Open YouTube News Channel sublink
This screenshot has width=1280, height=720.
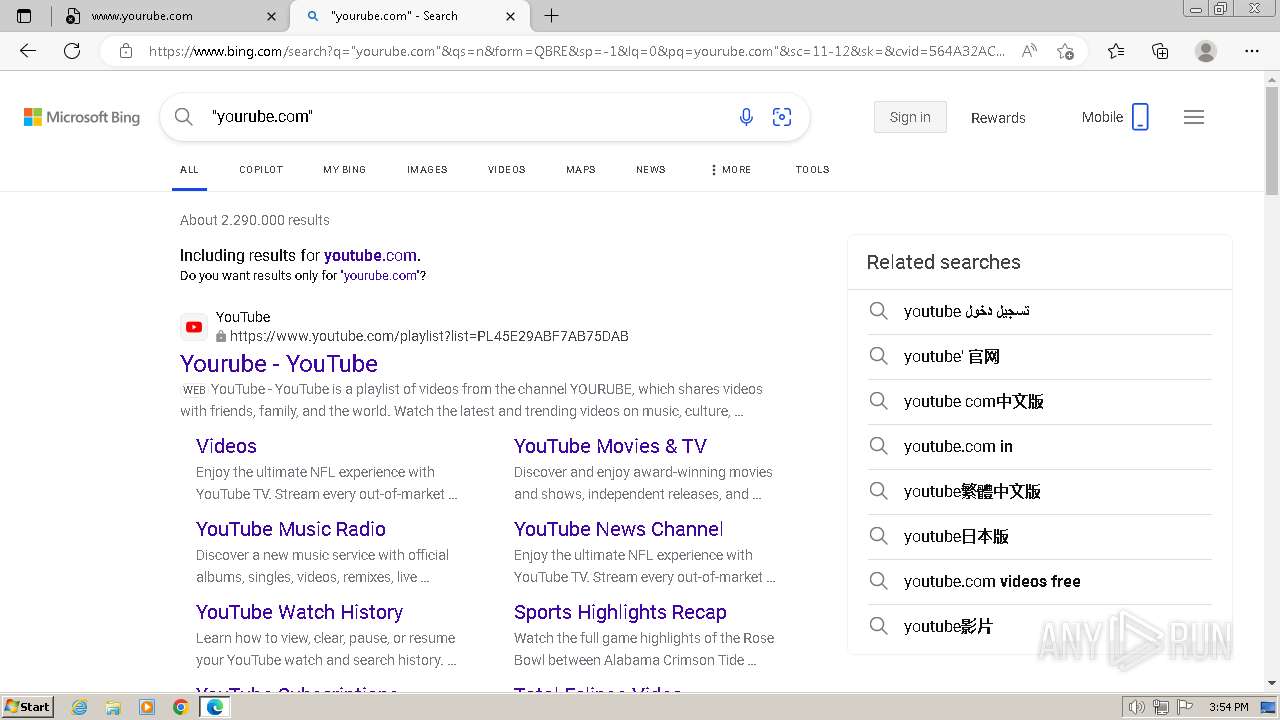(619, 529)
